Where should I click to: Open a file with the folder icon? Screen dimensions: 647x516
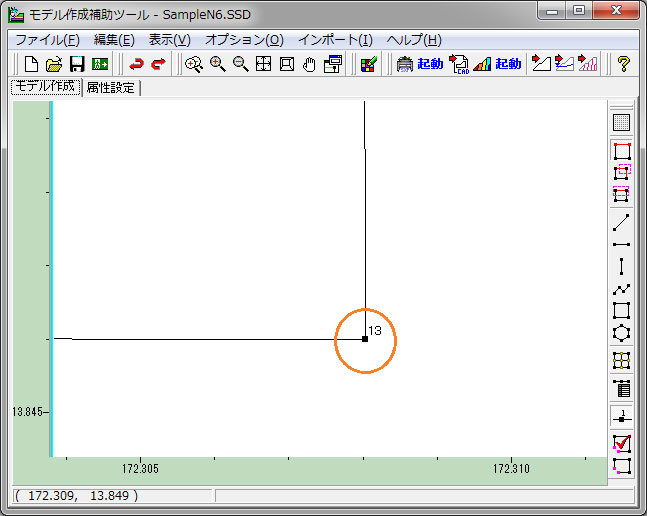point(54,64)
